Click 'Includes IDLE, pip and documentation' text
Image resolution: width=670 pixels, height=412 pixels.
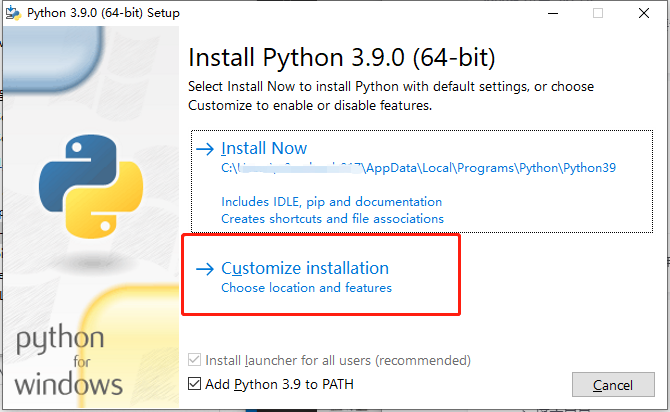327,201
